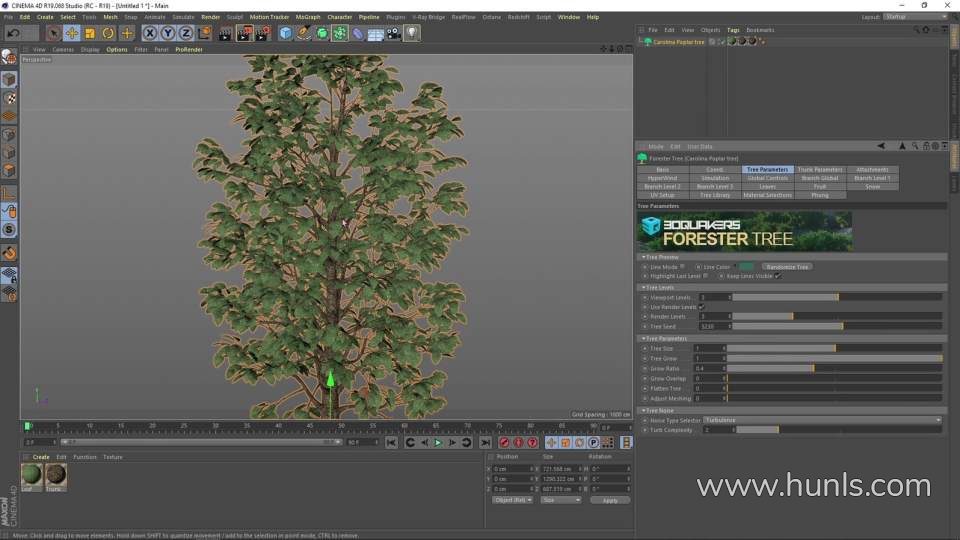
Task: Open the Layout Startup dropdown
Action: [x=914, y=17]
